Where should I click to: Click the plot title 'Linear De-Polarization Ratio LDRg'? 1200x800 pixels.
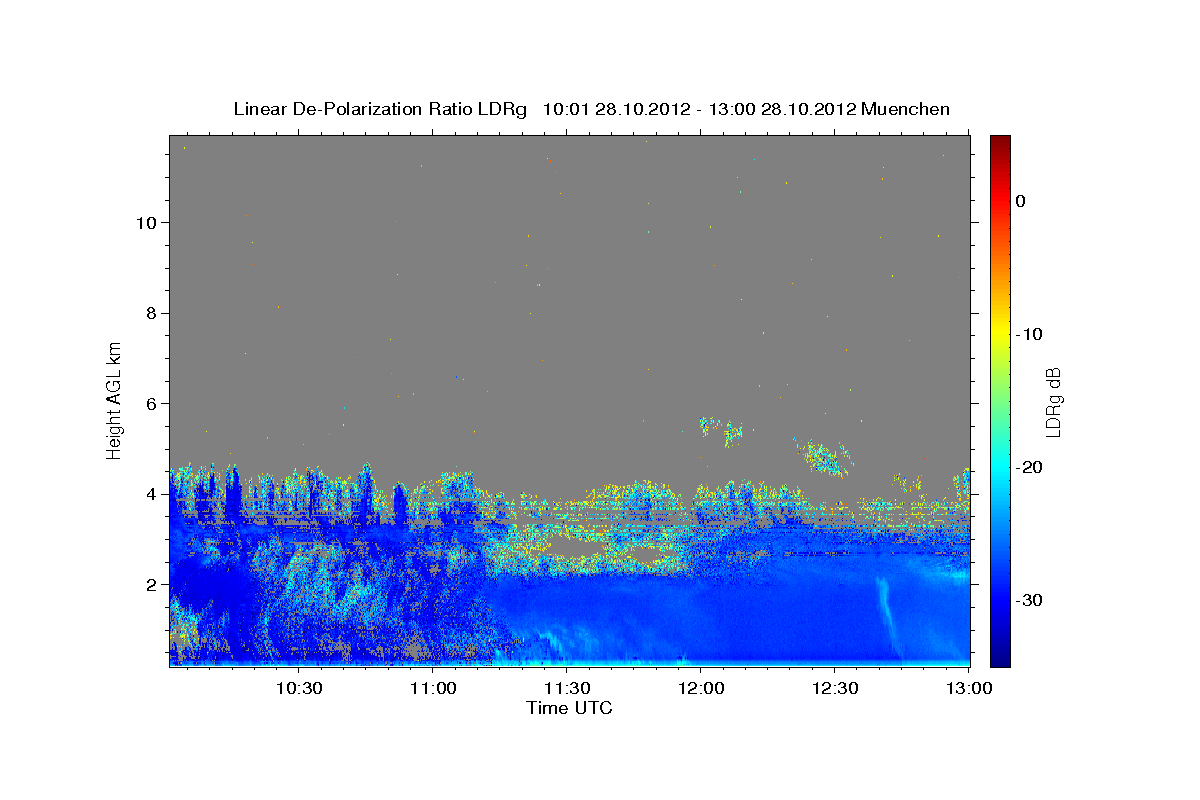(x=380, y=109)
